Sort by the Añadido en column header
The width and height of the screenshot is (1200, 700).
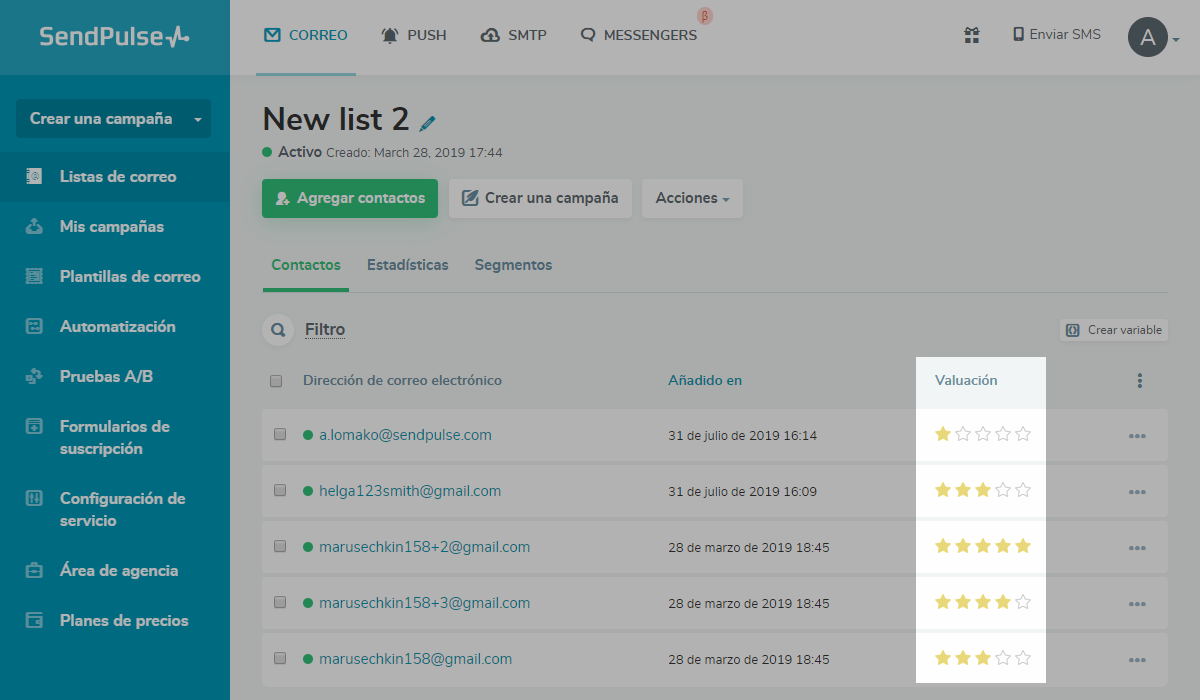coord(705,381)
